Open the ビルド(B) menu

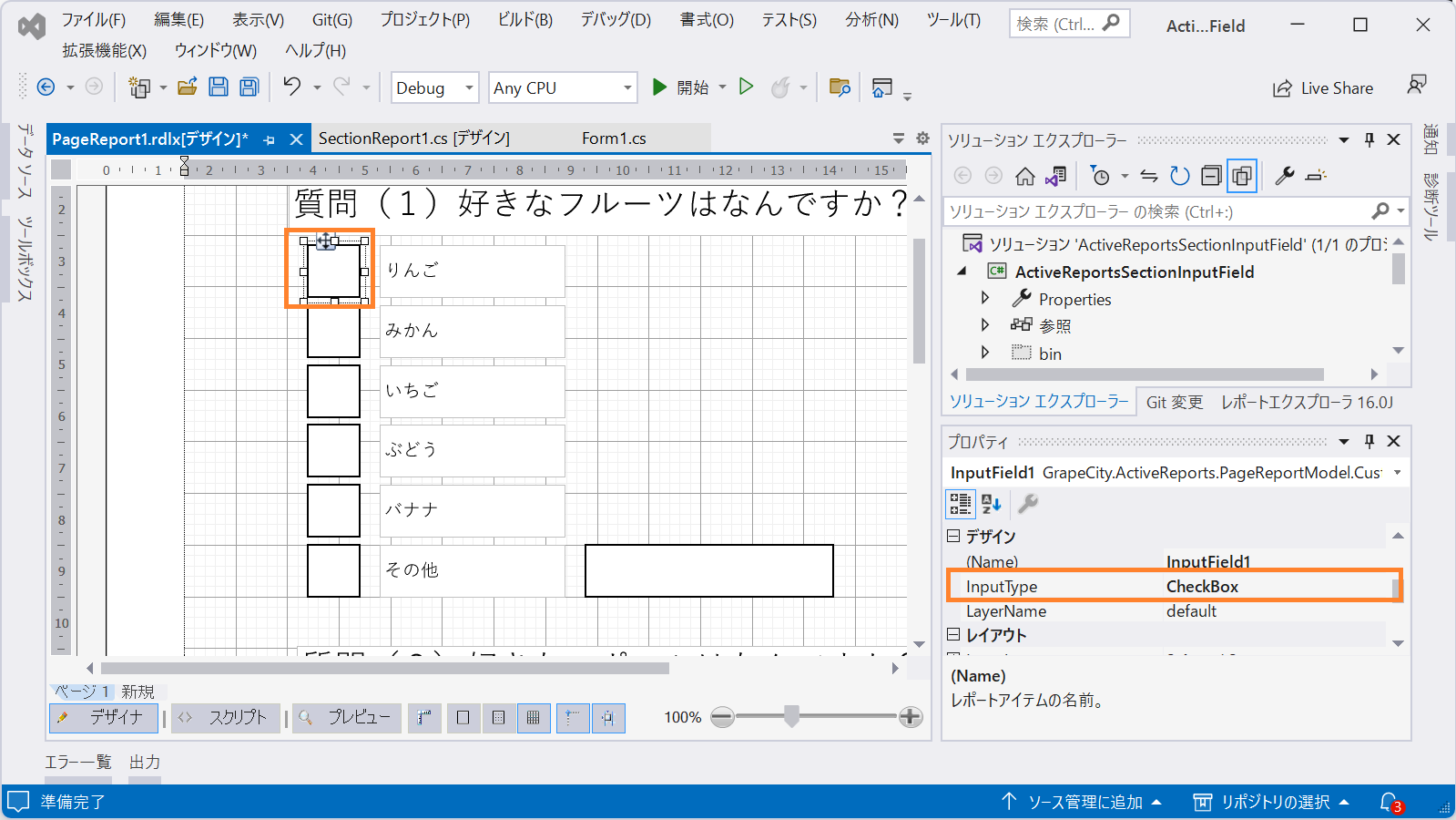[525, 19]
